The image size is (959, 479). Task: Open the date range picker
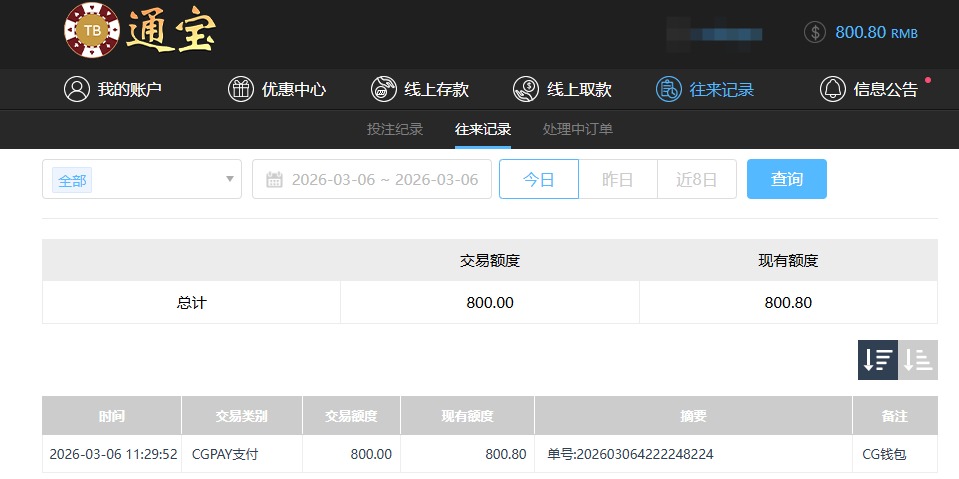pyautogui.click(x=384, y=180)
